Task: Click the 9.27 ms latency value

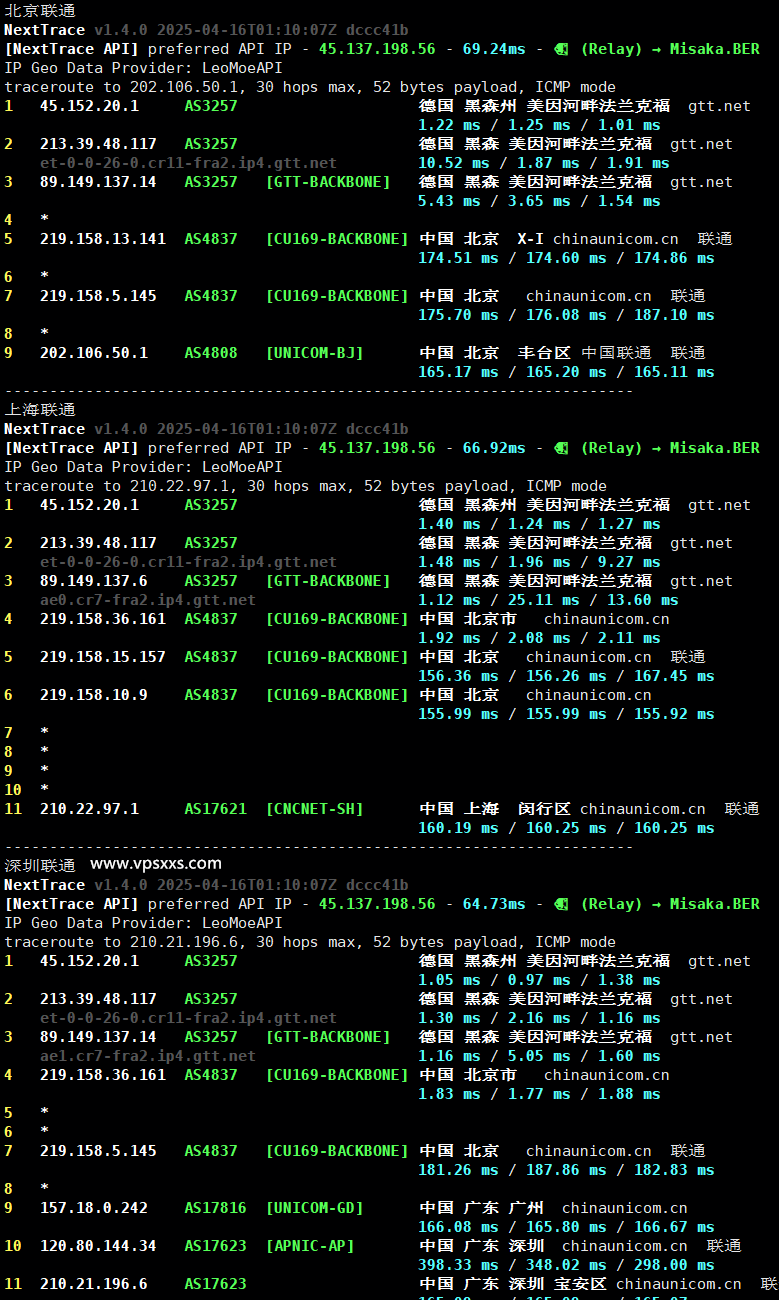Action: coord(629,562)
